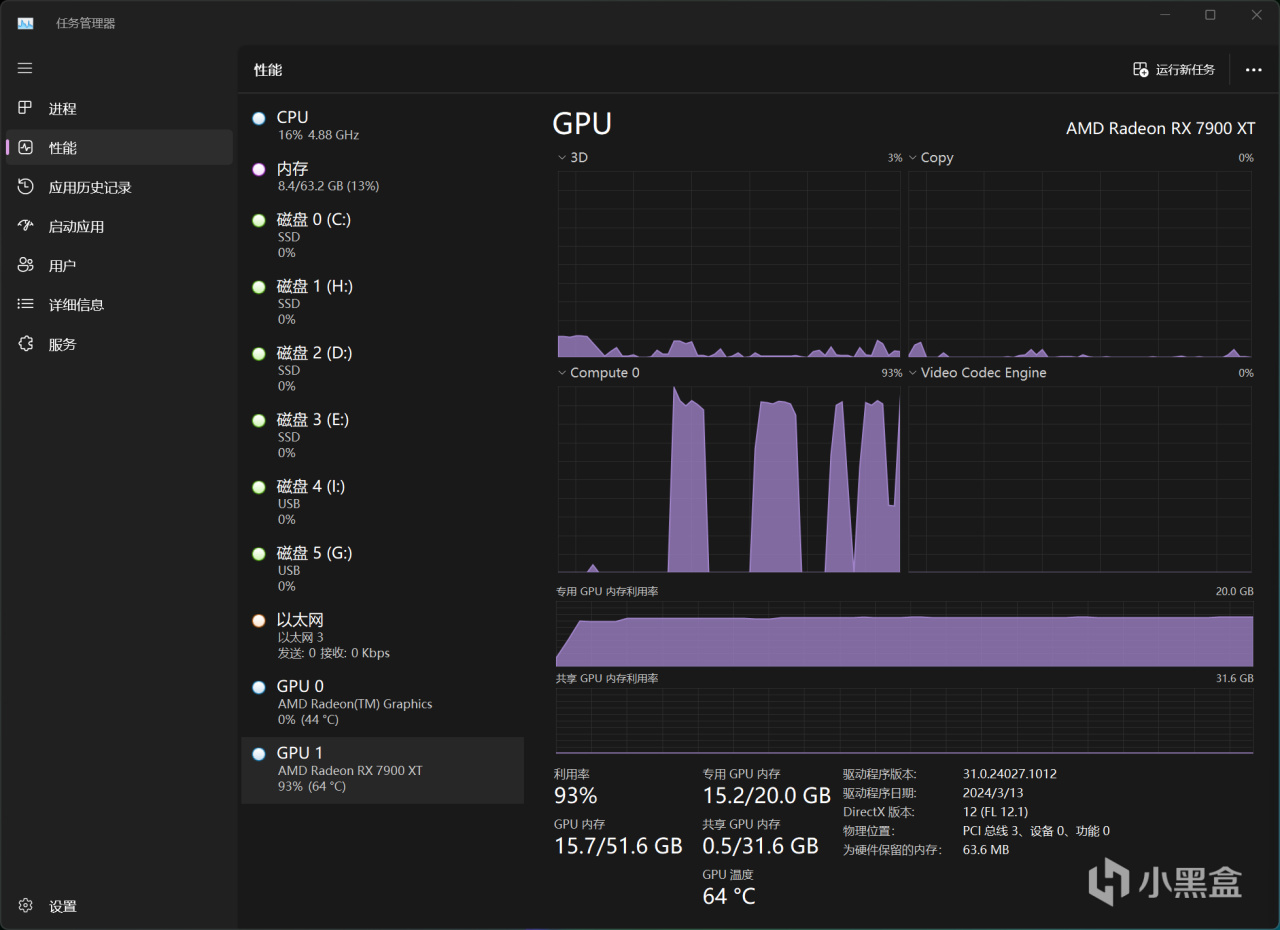This screenshot has height=930, width=1280.
Task: Click the 运行新任务 button
Action: 1174,70
